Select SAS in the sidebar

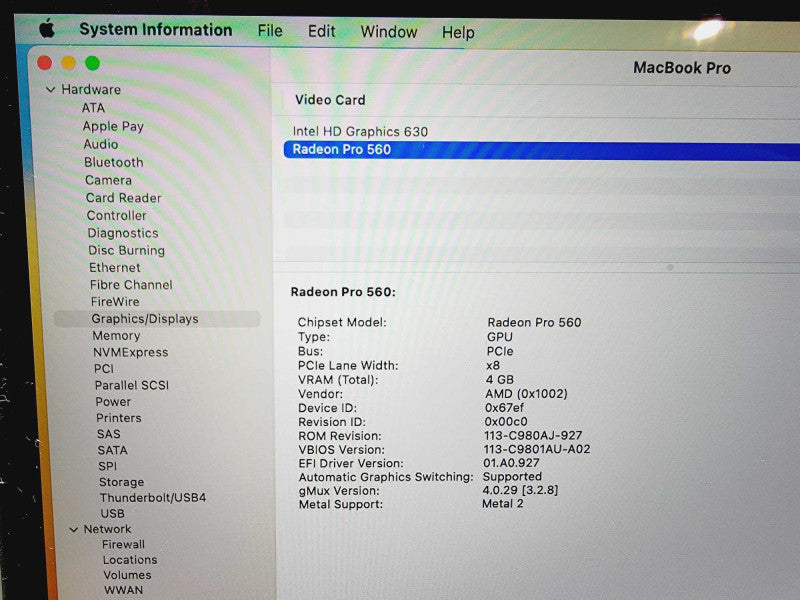click(x=109, y=434)
